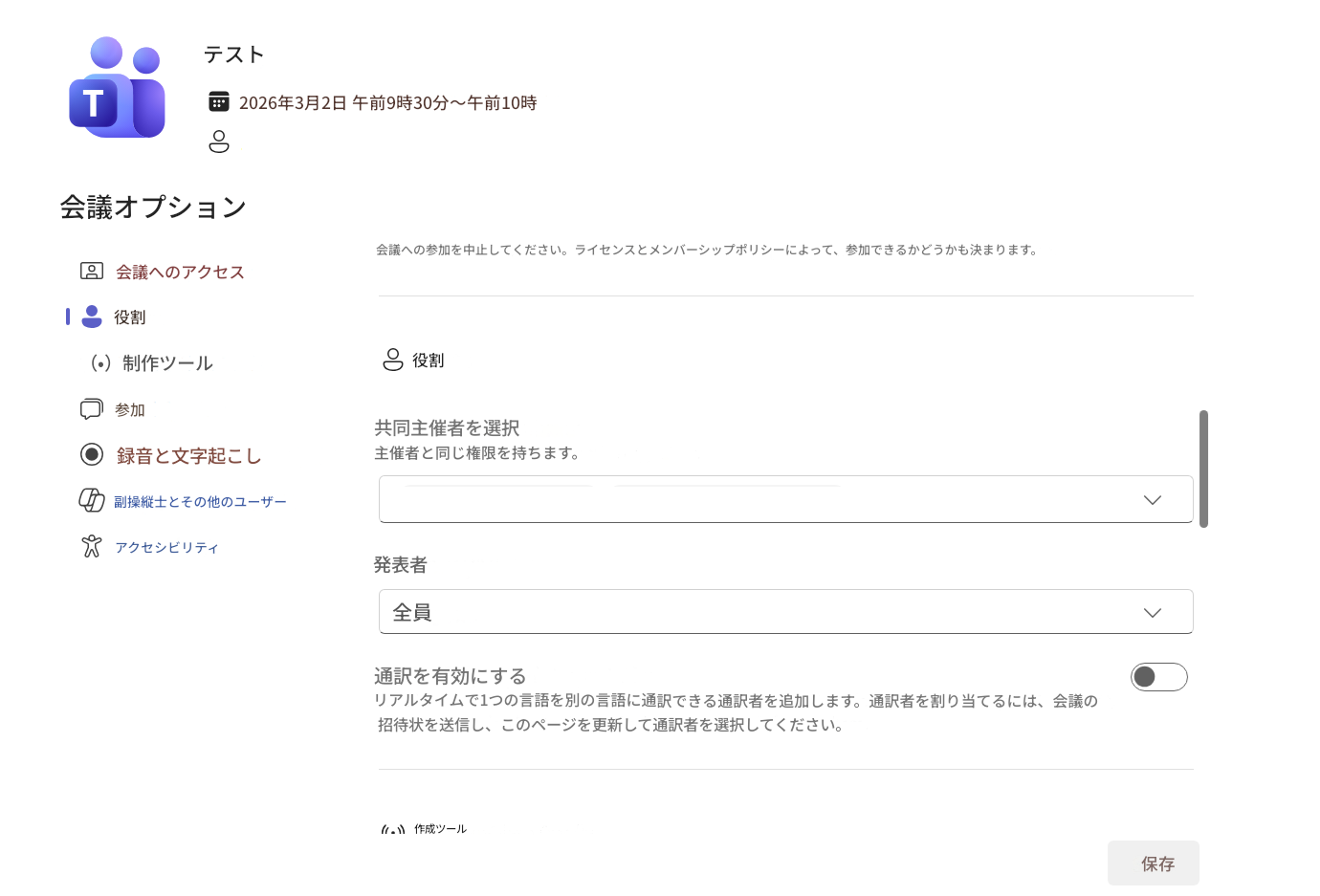Image resolution: width=1320 pixels, height=896 pixels.
Task: Click the Microsoft Teams logo
Action: tap(117, 87)
